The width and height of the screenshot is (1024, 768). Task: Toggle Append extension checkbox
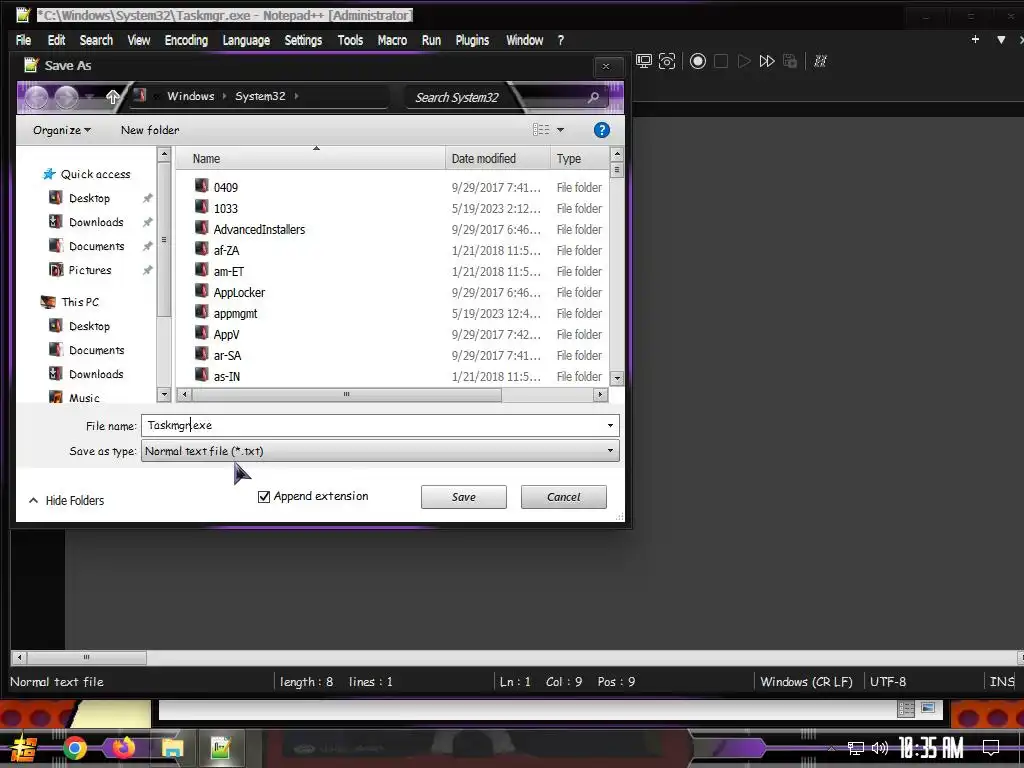(x=264, y=496)
